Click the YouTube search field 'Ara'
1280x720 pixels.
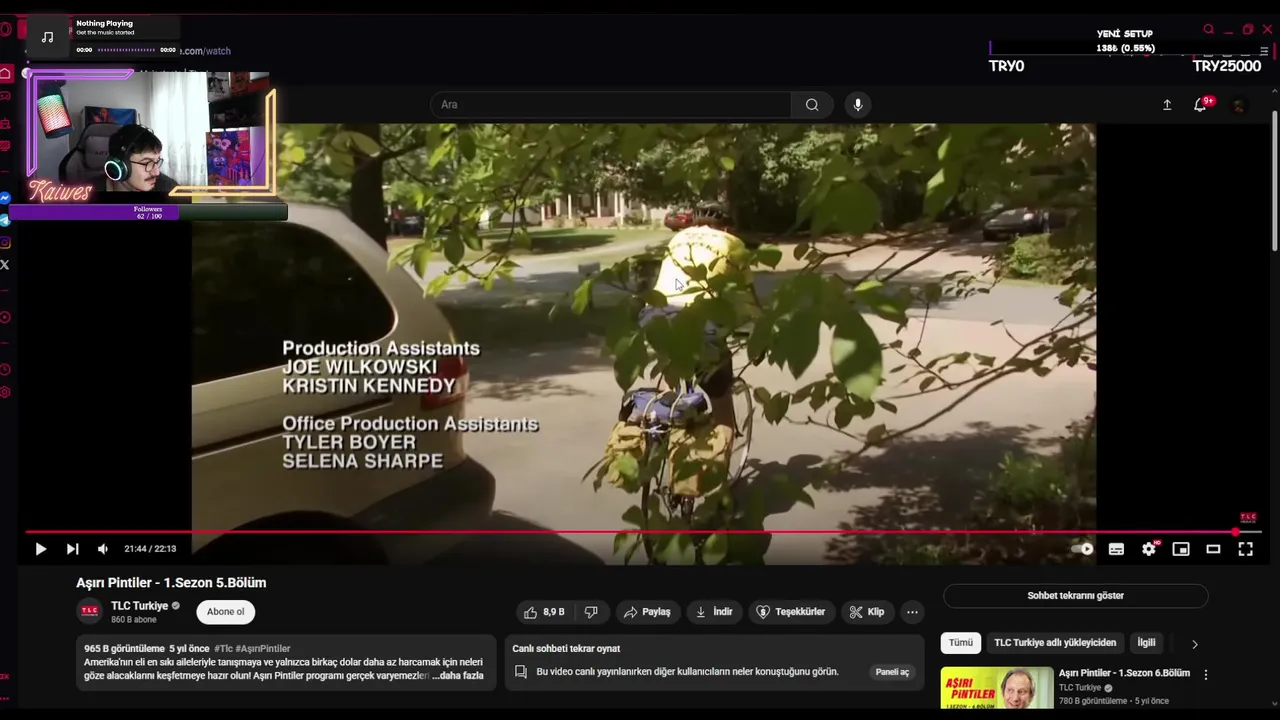point(610,104)
